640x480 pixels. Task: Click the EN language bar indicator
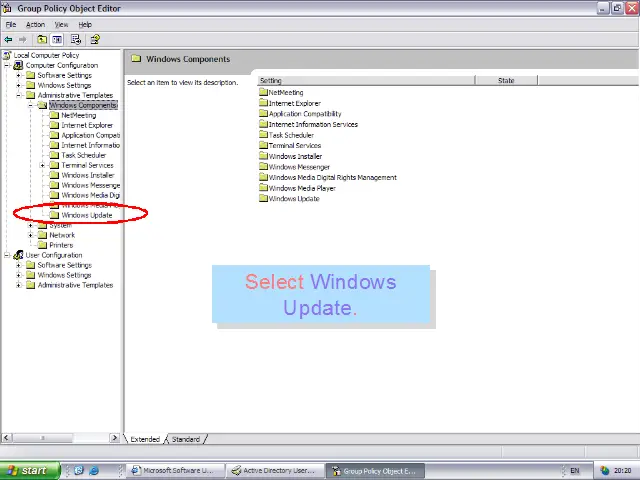click(575, 471)
